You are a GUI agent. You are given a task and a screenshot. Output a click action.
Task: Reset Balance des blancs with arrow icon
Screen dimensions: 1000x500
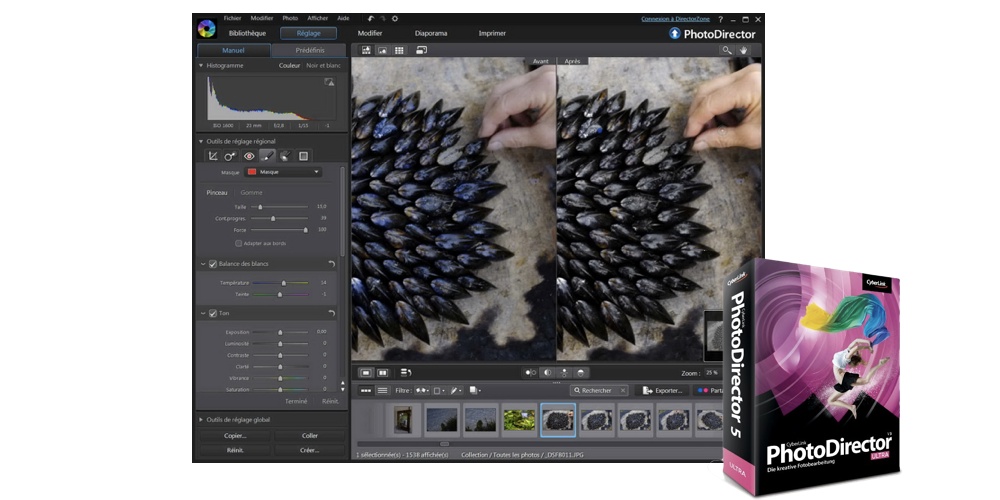(332, 263)
